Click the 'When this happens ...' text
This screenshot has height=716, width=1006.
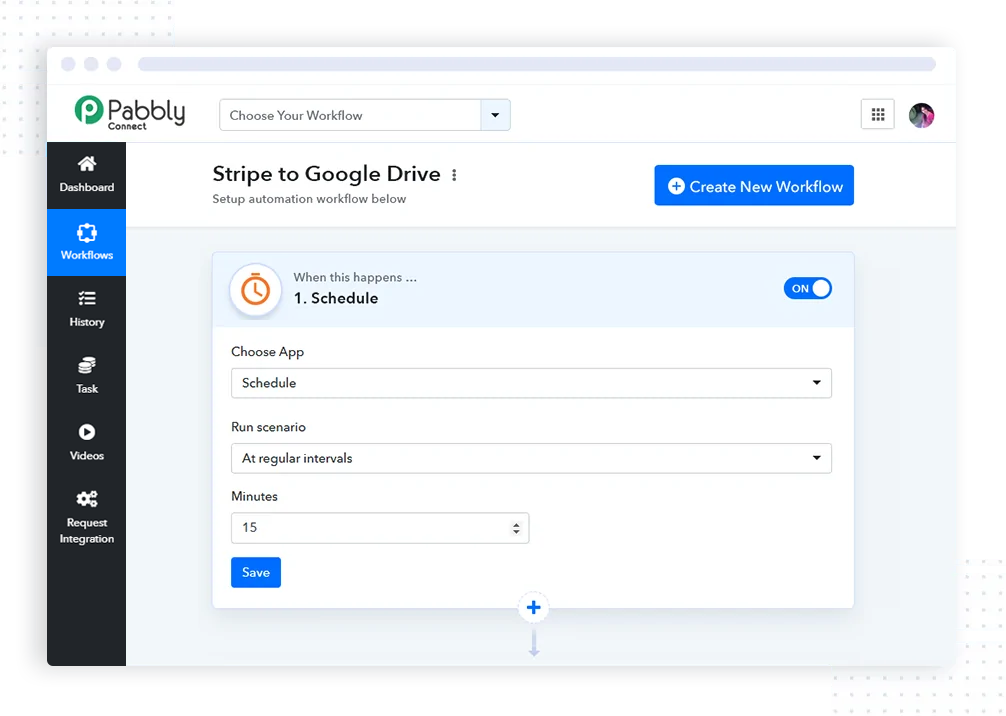(355, 277)
